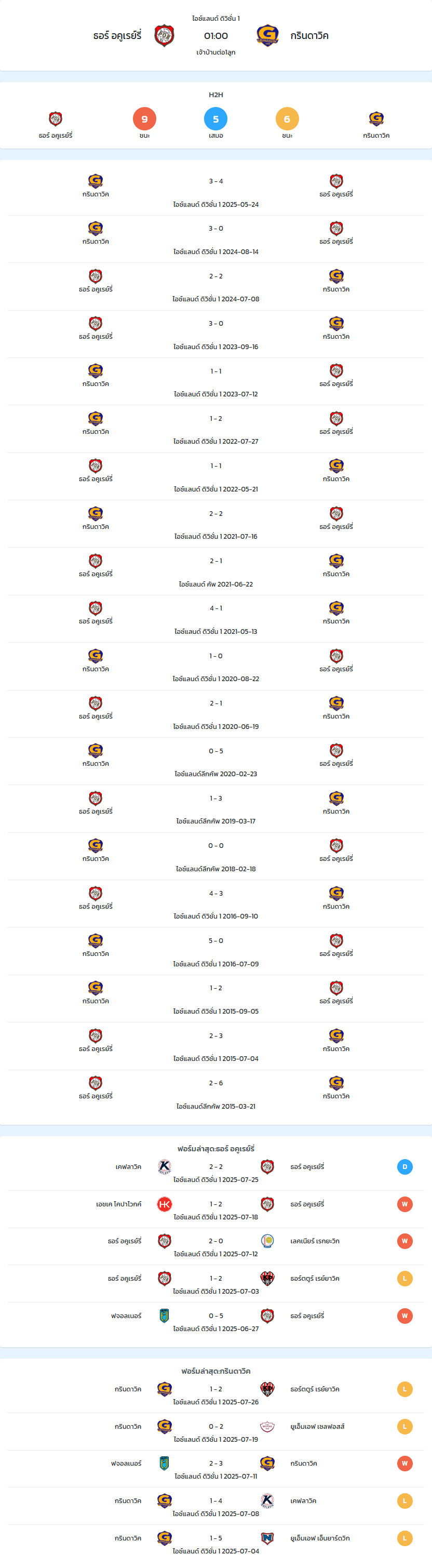This screenshot has height=1568, width=432.
Task: Click the yellow 6 wins circle
Action: point(287,118)
